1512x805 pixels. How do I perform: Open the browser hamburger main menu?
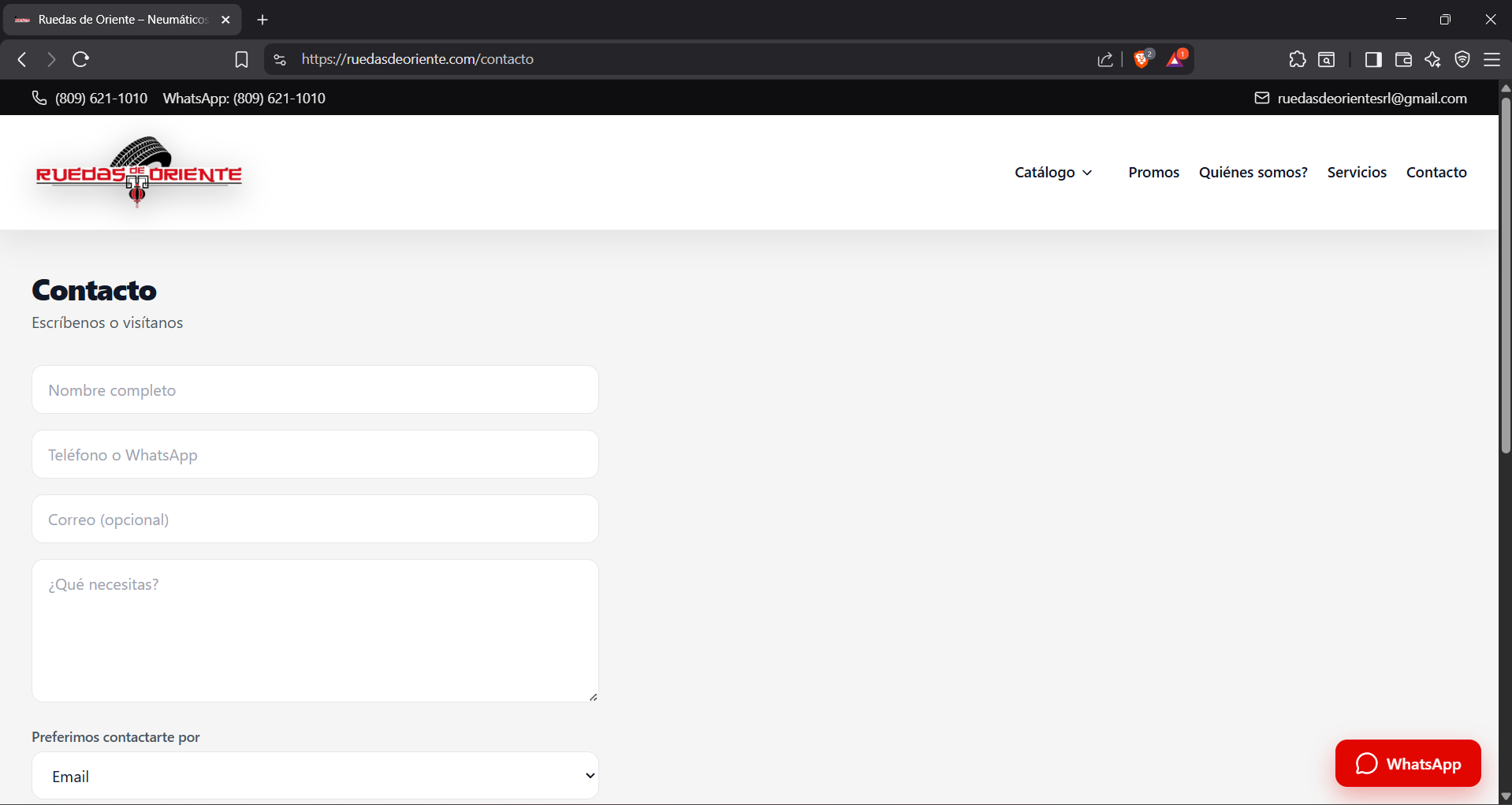(x=1492, y=59)
